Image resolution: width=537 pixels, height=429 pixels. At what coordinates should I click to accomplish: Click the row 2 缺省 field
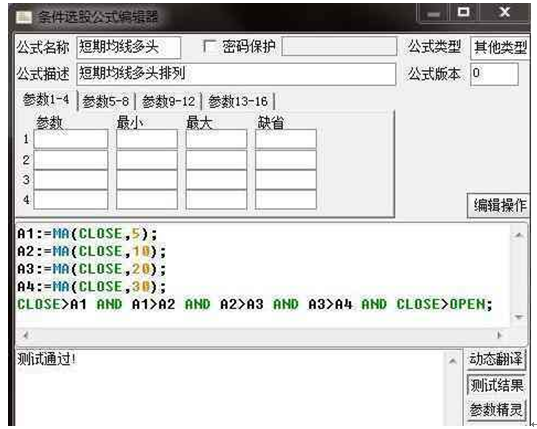tap(286, 160)
